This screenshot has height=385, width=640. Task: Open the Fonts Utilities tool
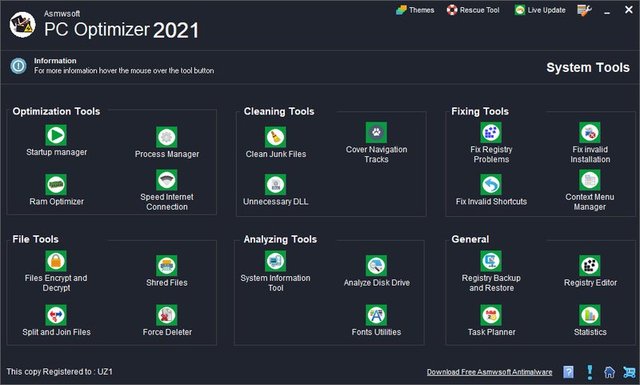coord(376,315)
